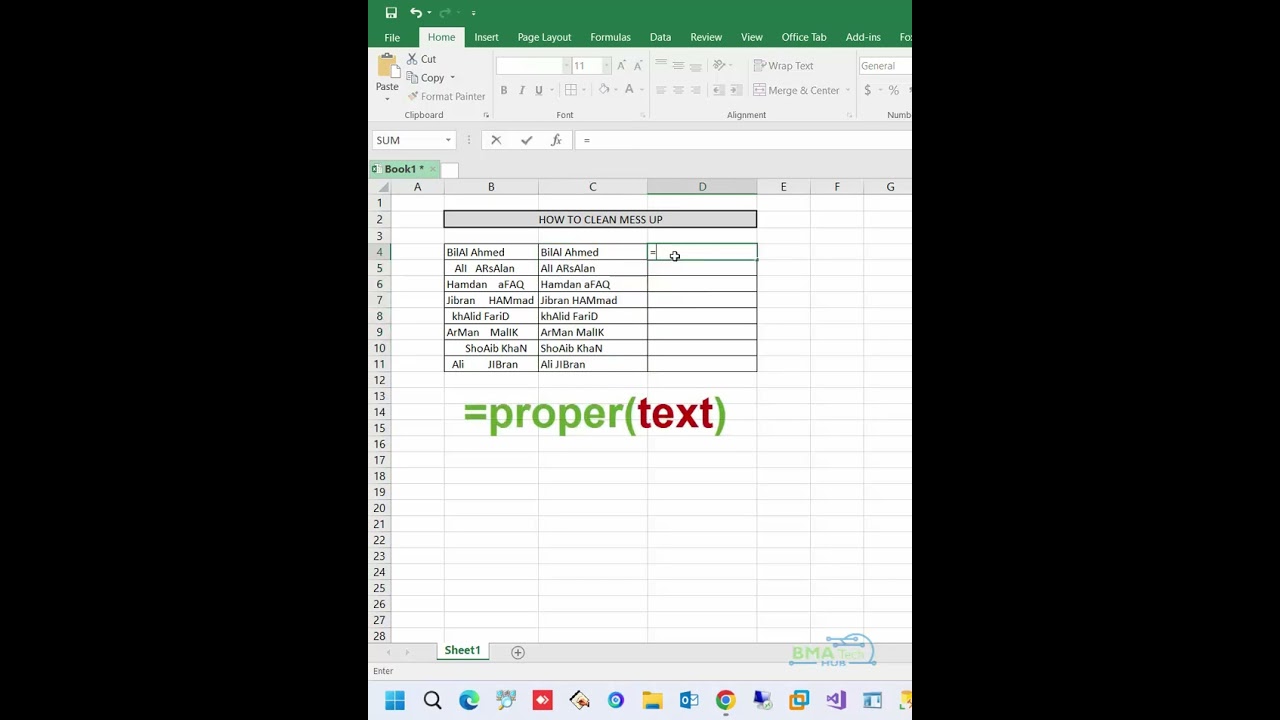Viewport: 1280px width, 720px height.
Task: Add a new sheet with plus button
Action: (x=518, y=652)
